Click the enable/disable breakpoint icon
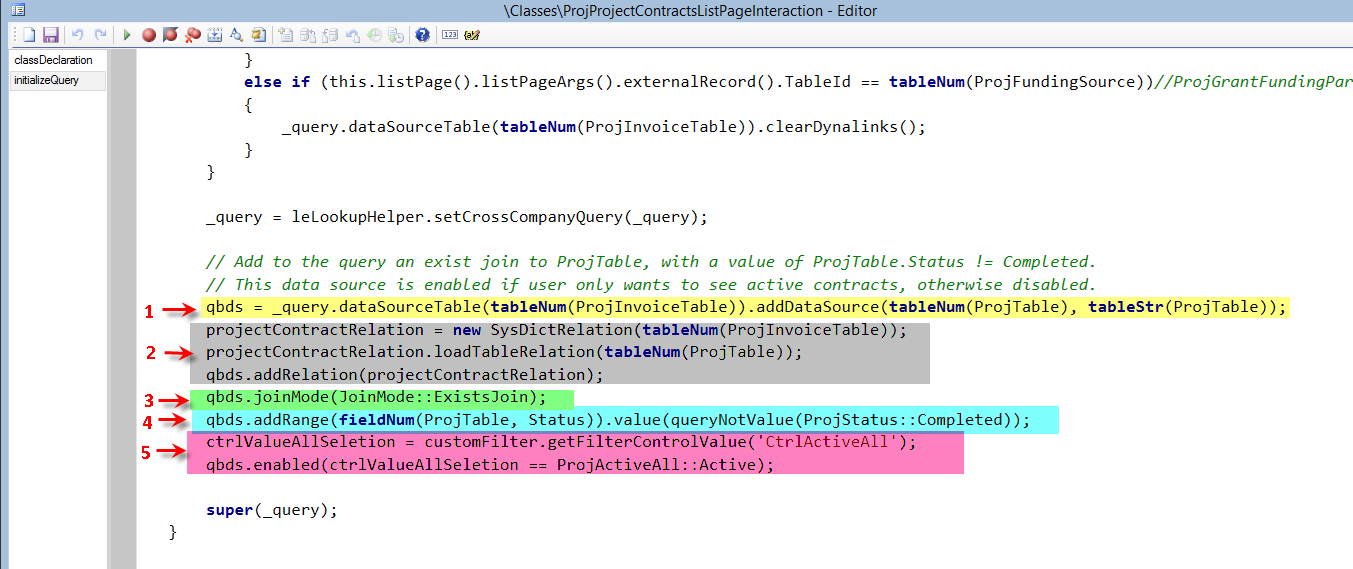The width and height of the screenshot is (1353, 569). pyautogui.click(x=170, y=35)
